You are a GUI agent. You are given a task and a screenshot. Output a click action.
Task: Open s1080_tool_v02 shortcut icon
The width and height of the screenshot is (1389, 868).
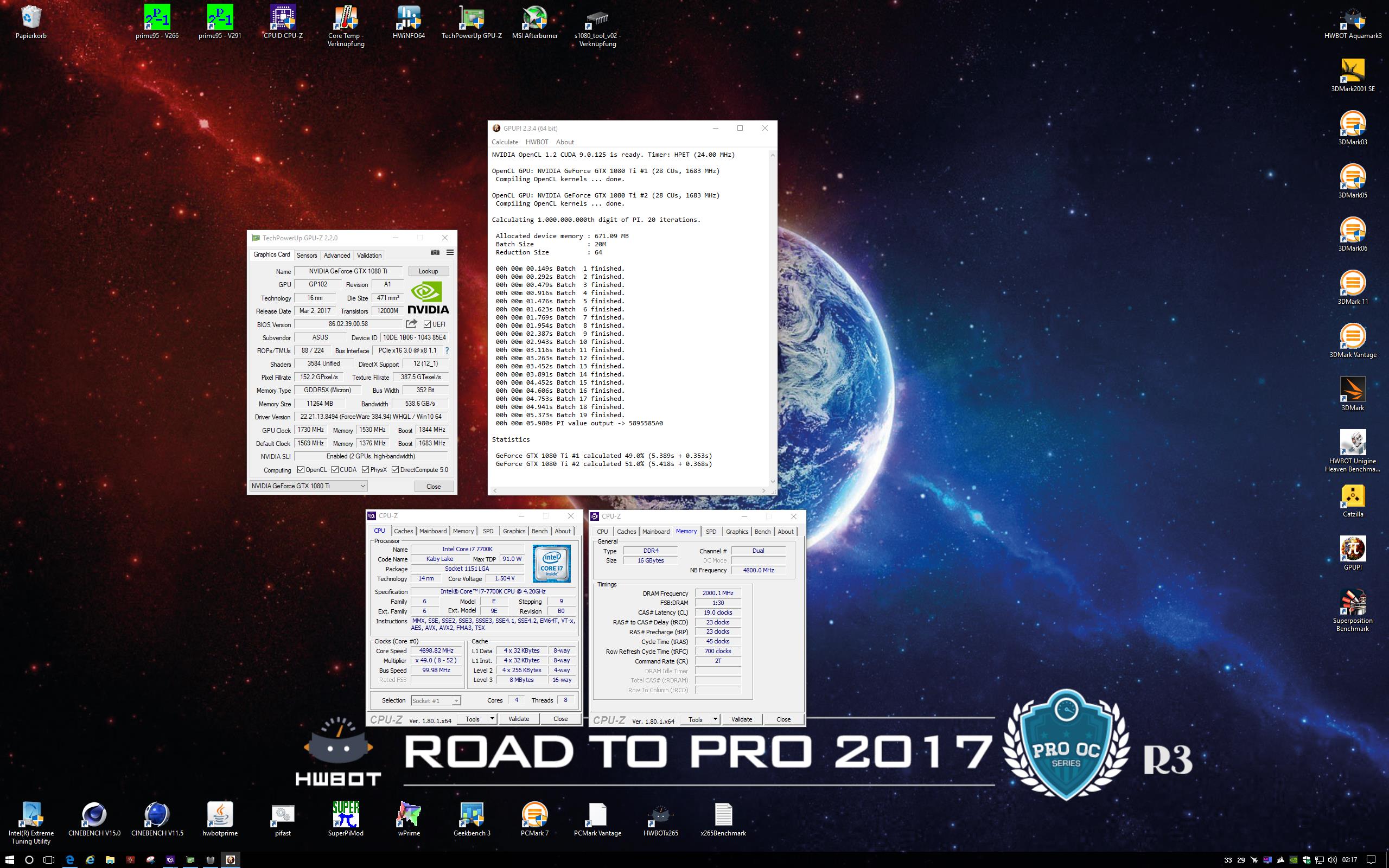click(x=597, y=26)
